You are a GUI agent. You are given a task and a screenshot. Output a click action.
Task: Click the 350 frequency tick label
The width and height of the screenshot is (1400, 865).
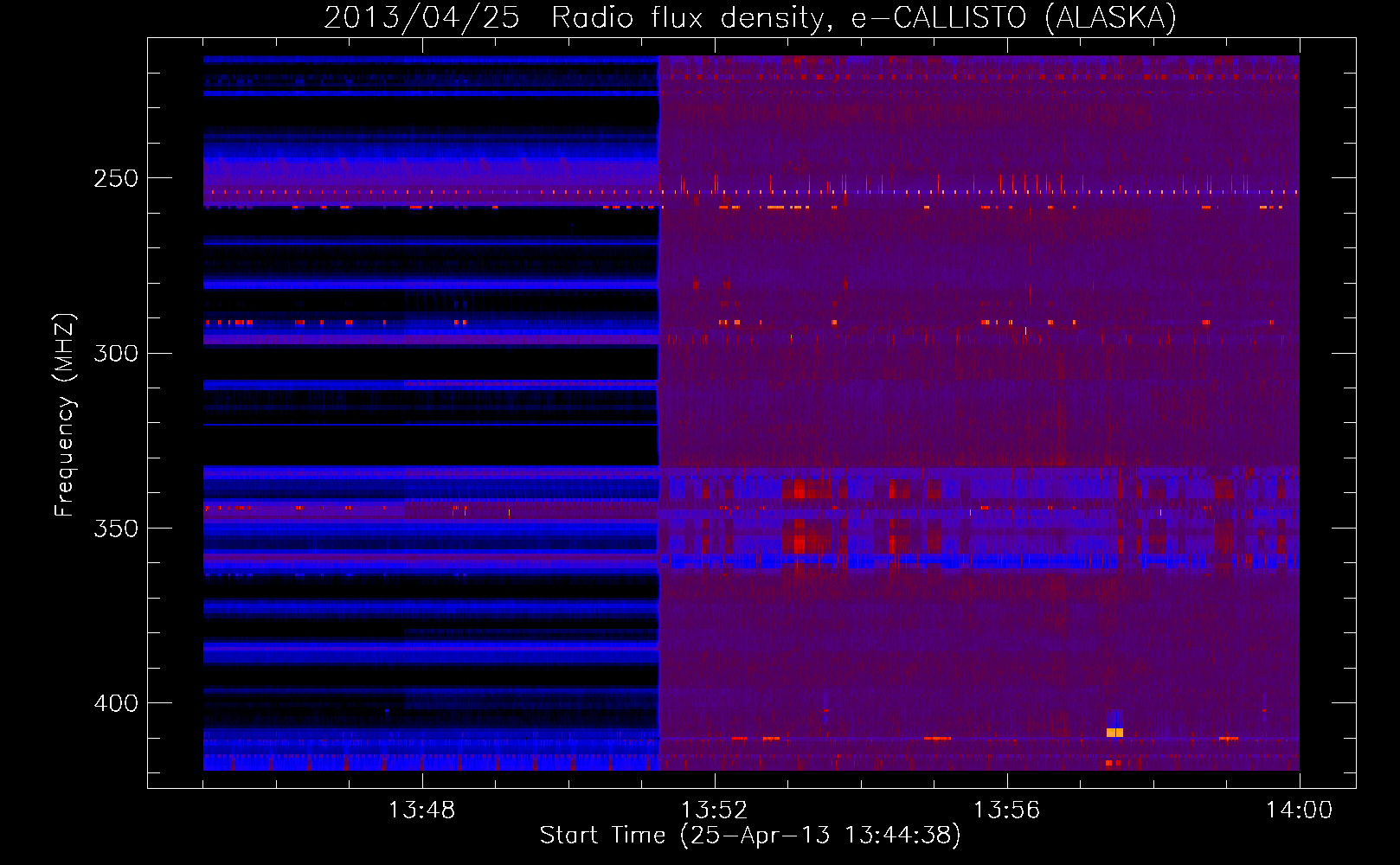pos(116,528)
